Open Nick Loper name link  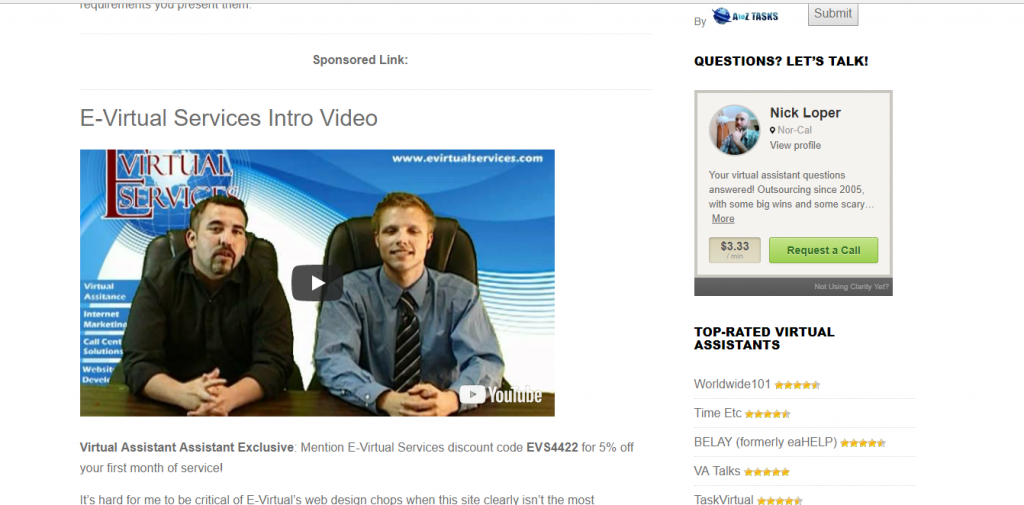pyautogui.click(x=805, y=113)
